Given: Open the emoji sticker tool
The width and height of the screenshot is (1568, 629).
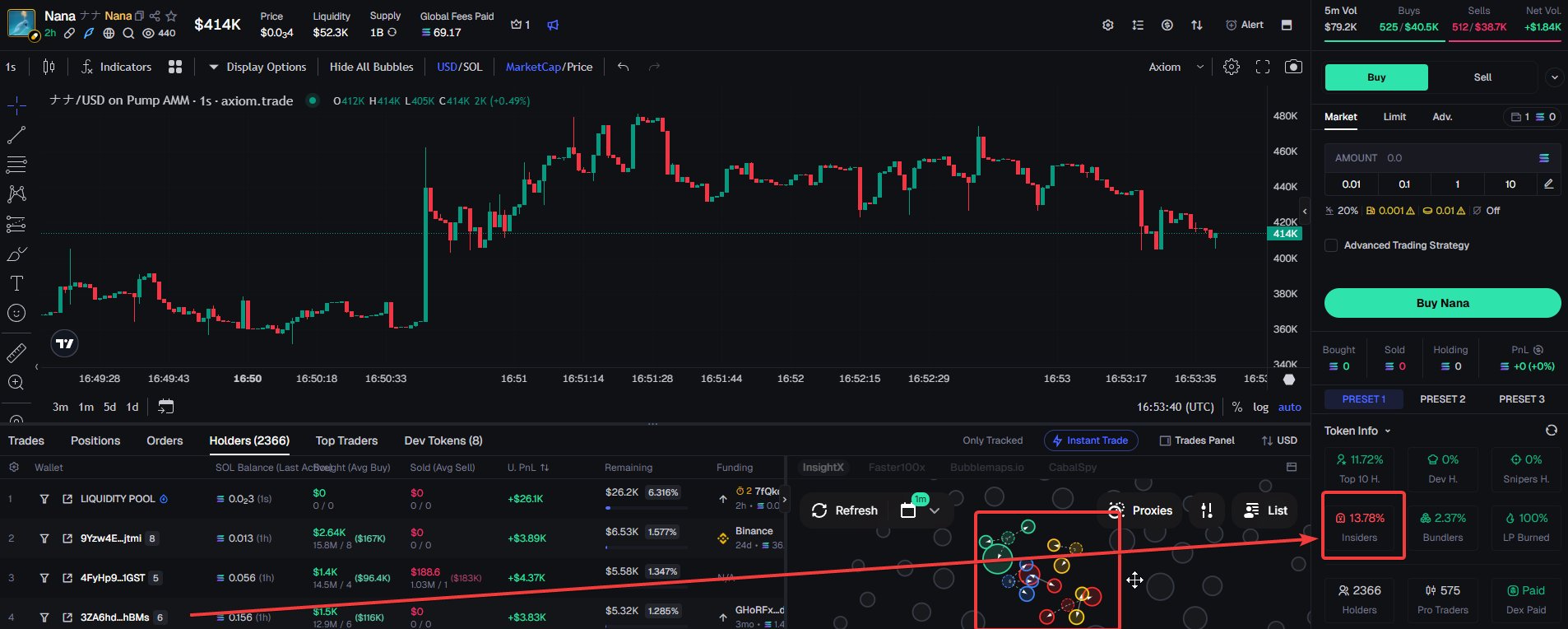Looking at the screenshot, I should click(x=16, y=313).
